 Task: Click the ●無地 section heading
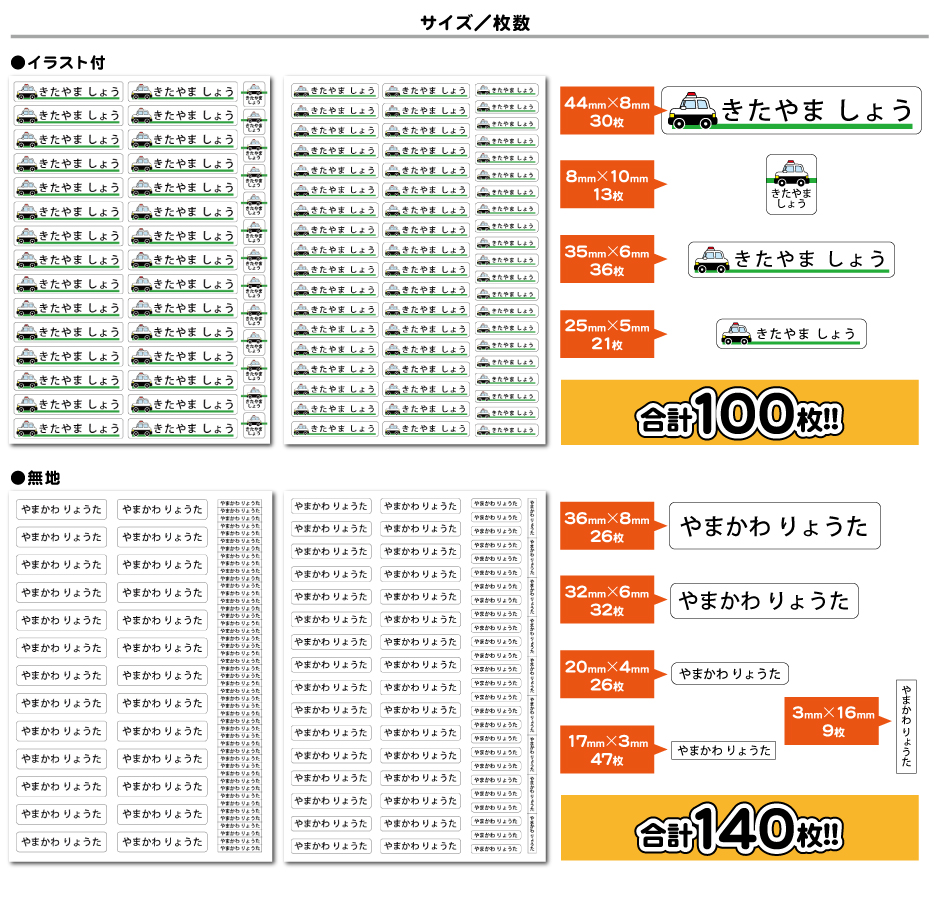click(x=35, y=478)
